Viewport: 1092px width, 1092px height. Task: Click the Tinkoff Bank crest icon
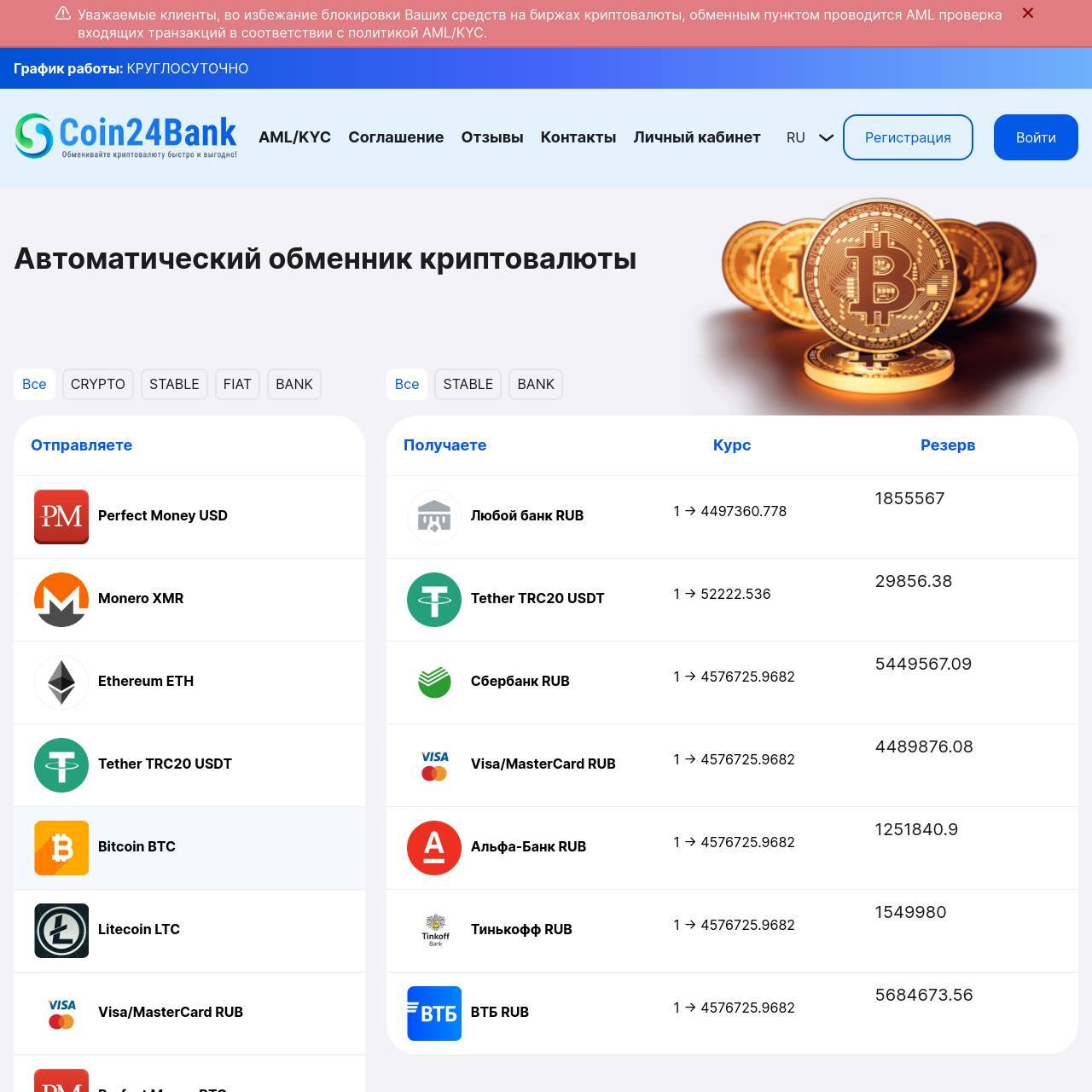434,931
